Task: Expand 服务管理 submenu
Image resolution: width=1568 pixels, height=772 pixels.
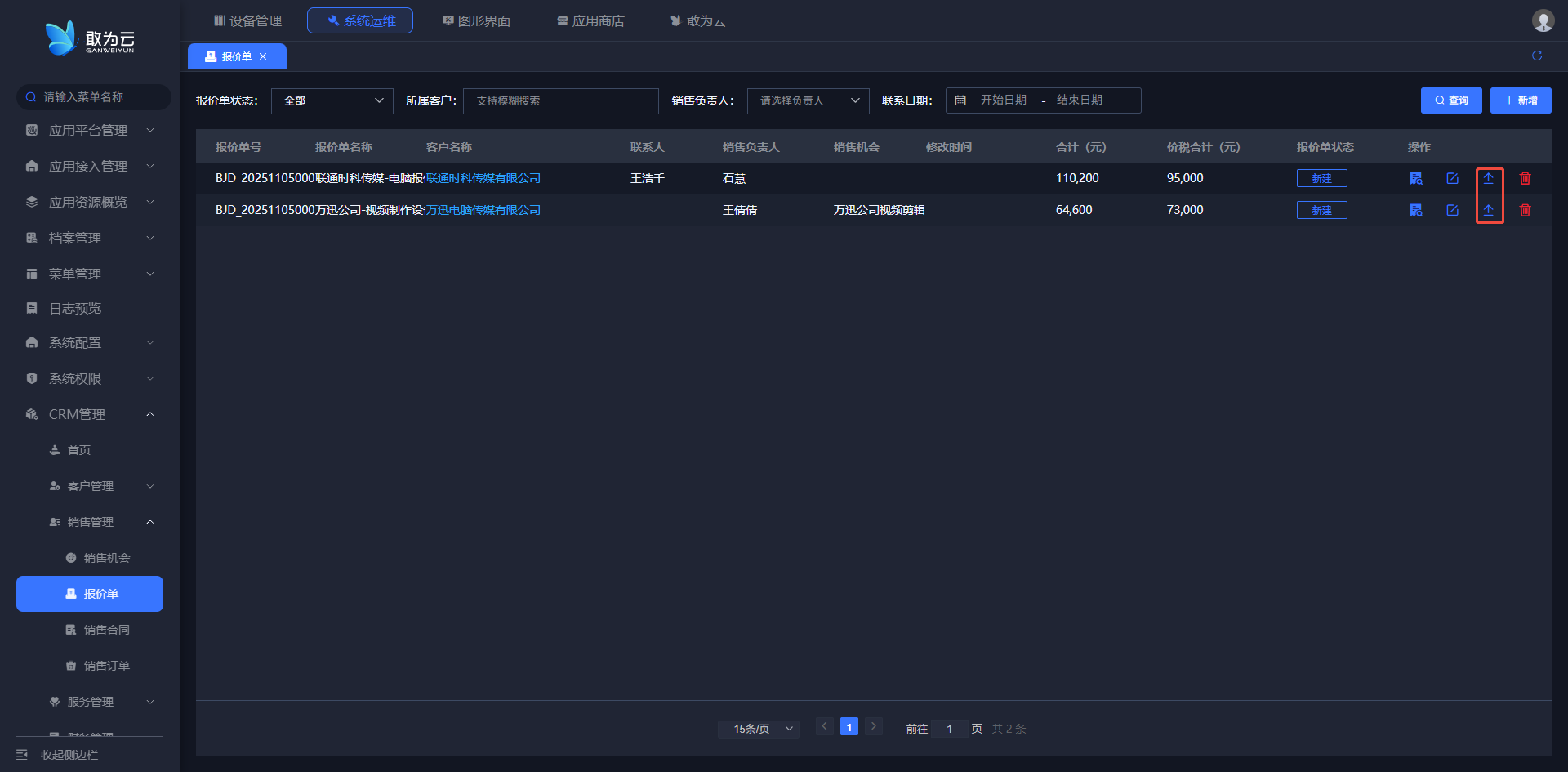Action: click(x=90, y=702)
